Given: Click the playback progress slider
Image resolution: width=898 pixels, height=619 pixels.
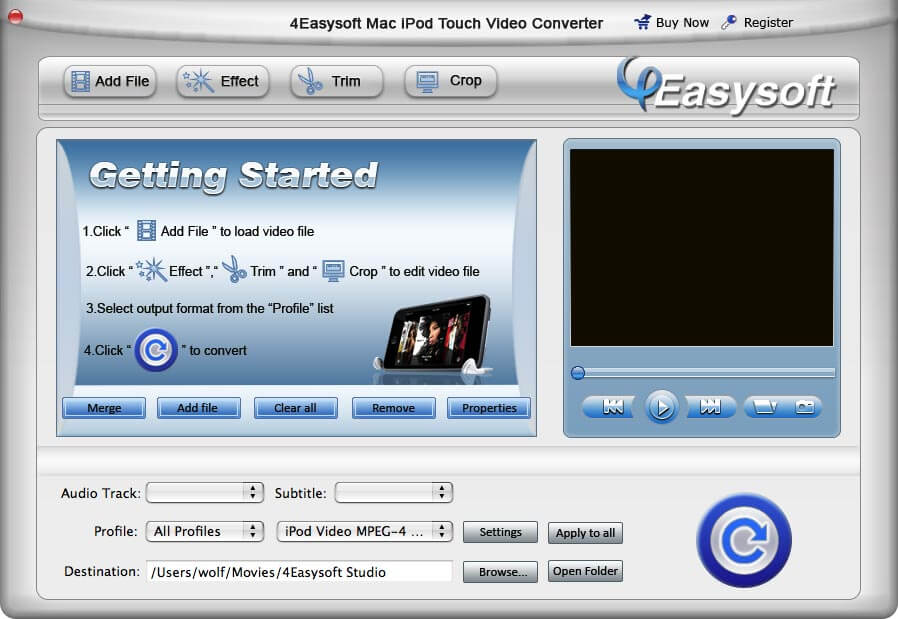Looking at the screenshot, I should [x=700, y=372].
